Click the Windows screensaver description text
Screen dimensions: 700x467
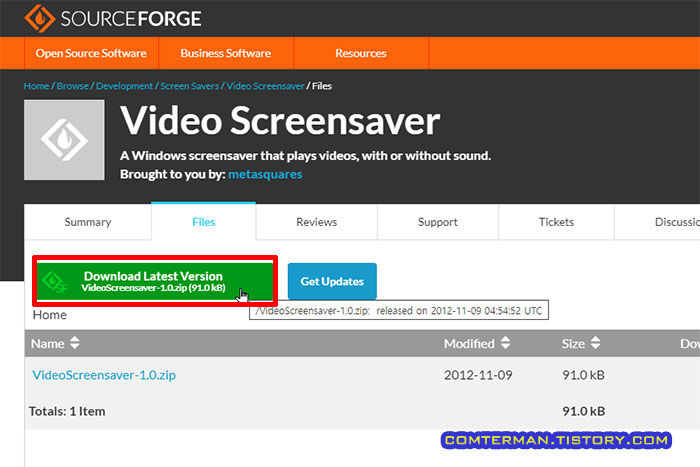click(305, 156)
